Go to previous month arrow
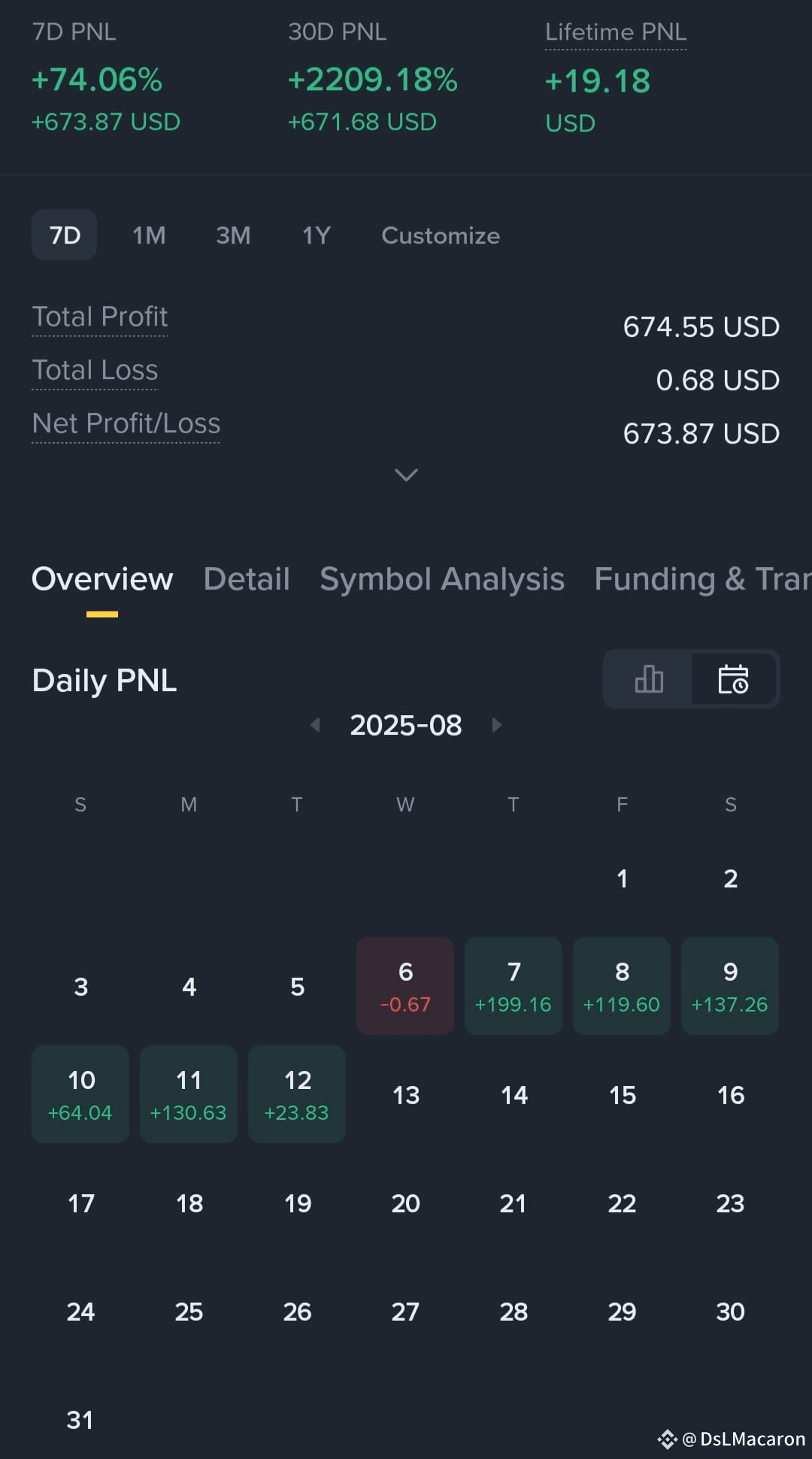Image resolution: width=812 pixels, height=1459 pixels. click(x=315, y=725)
